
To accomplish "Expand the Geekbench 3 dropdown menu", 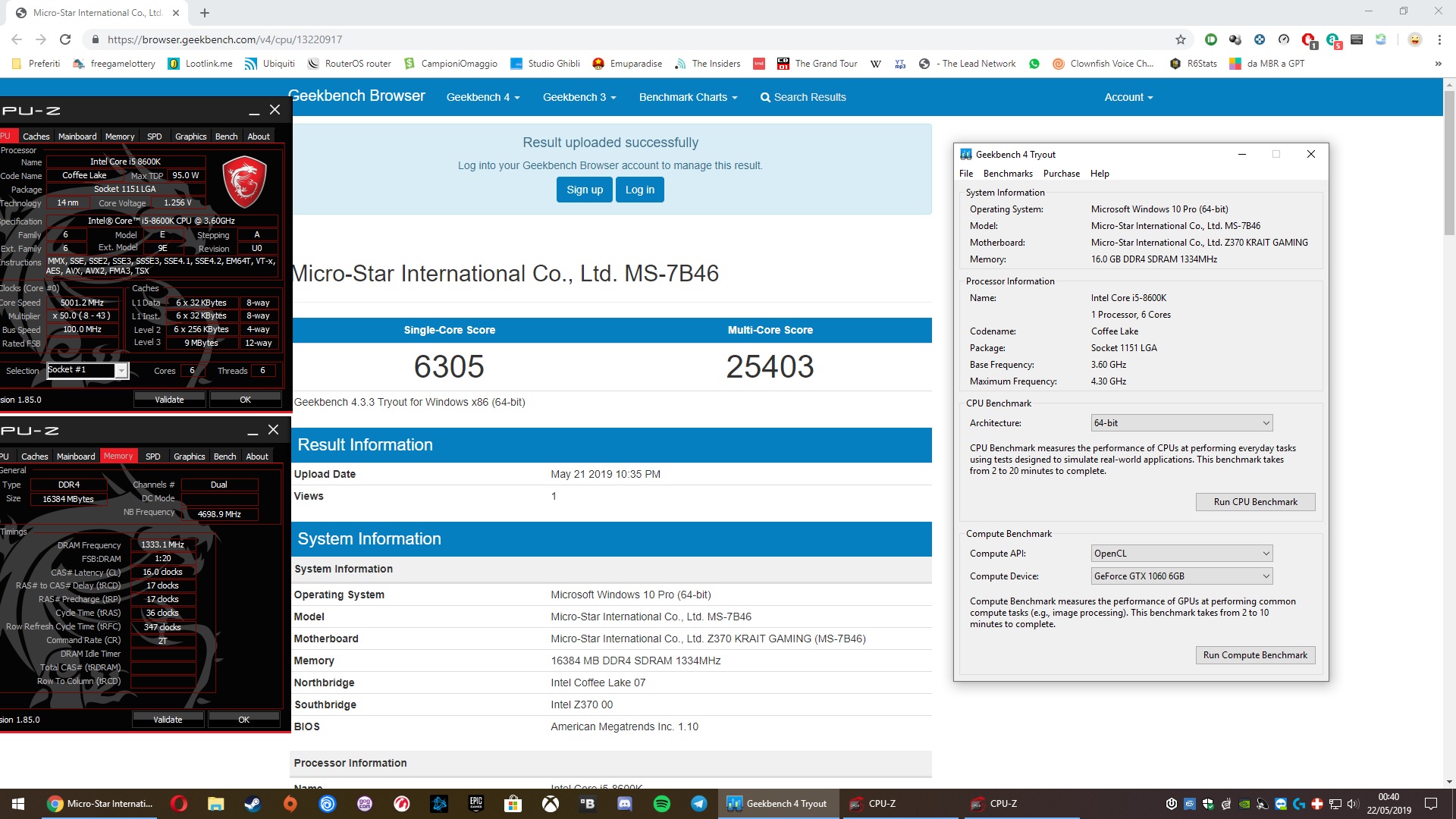I will click(x=579, y=97).
